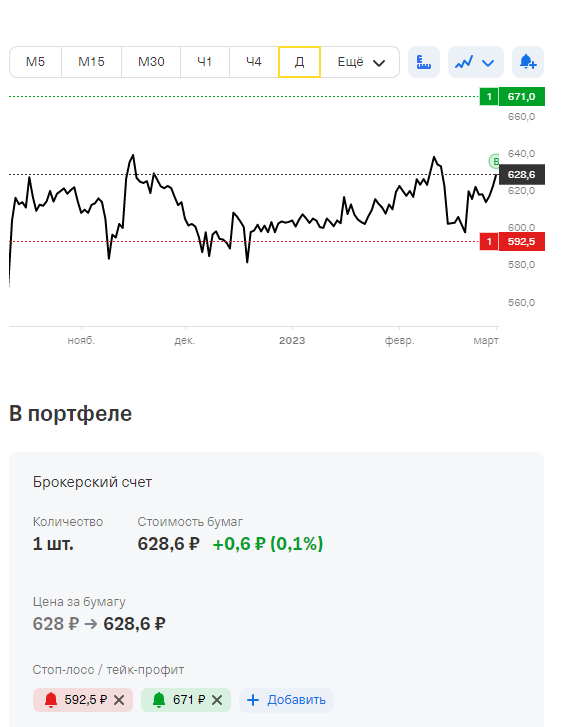Click the line chart type icon
569x727 pixels.
click(x=464, y=62)
